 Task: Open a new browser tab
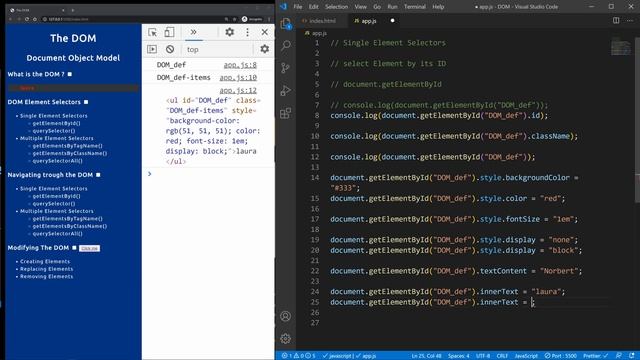(73, 10)
